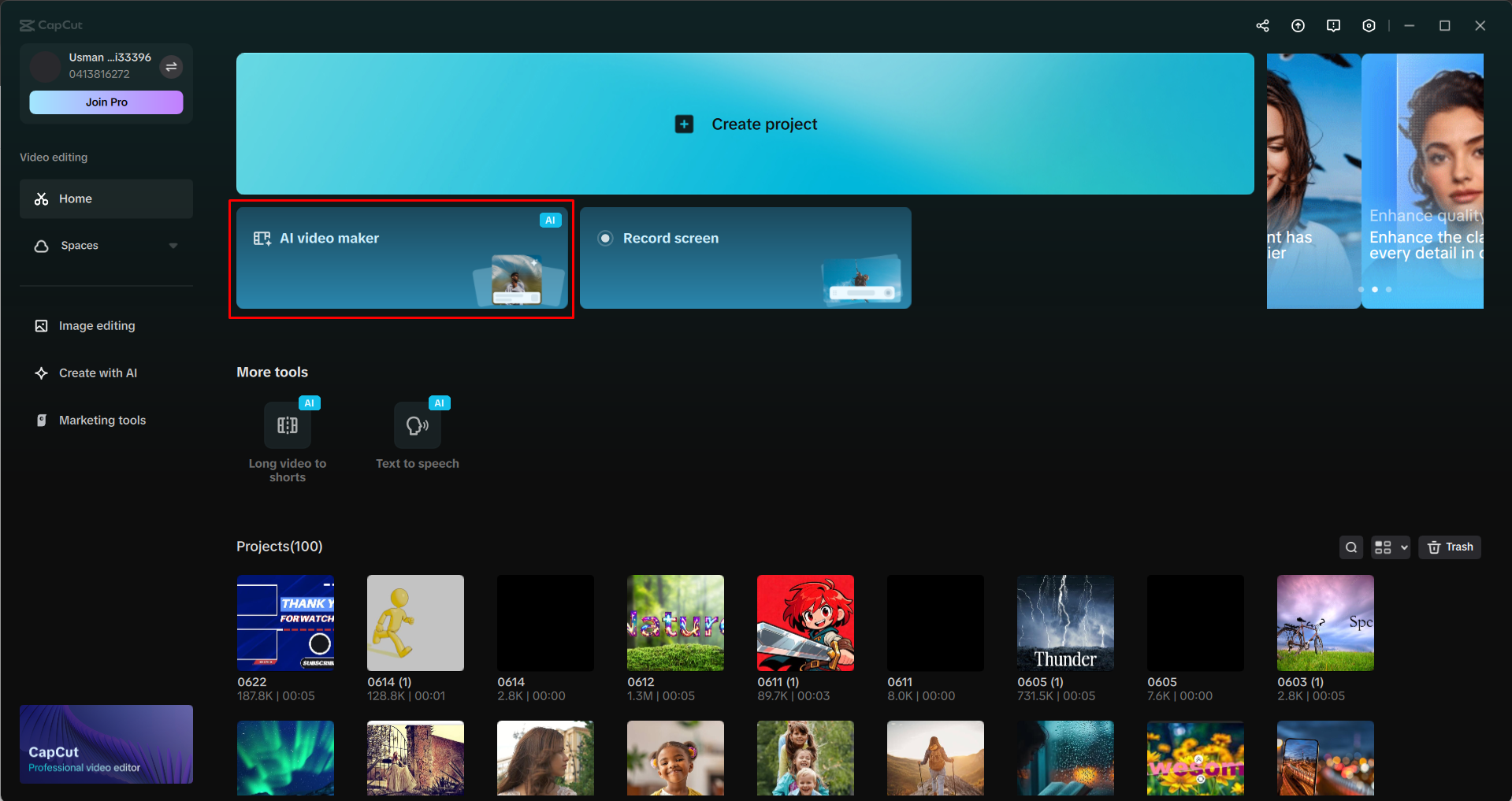Click the Join Pro button
Image resolution: width=1512 pixels, height=801 pixels.
(x=106, y=102)
